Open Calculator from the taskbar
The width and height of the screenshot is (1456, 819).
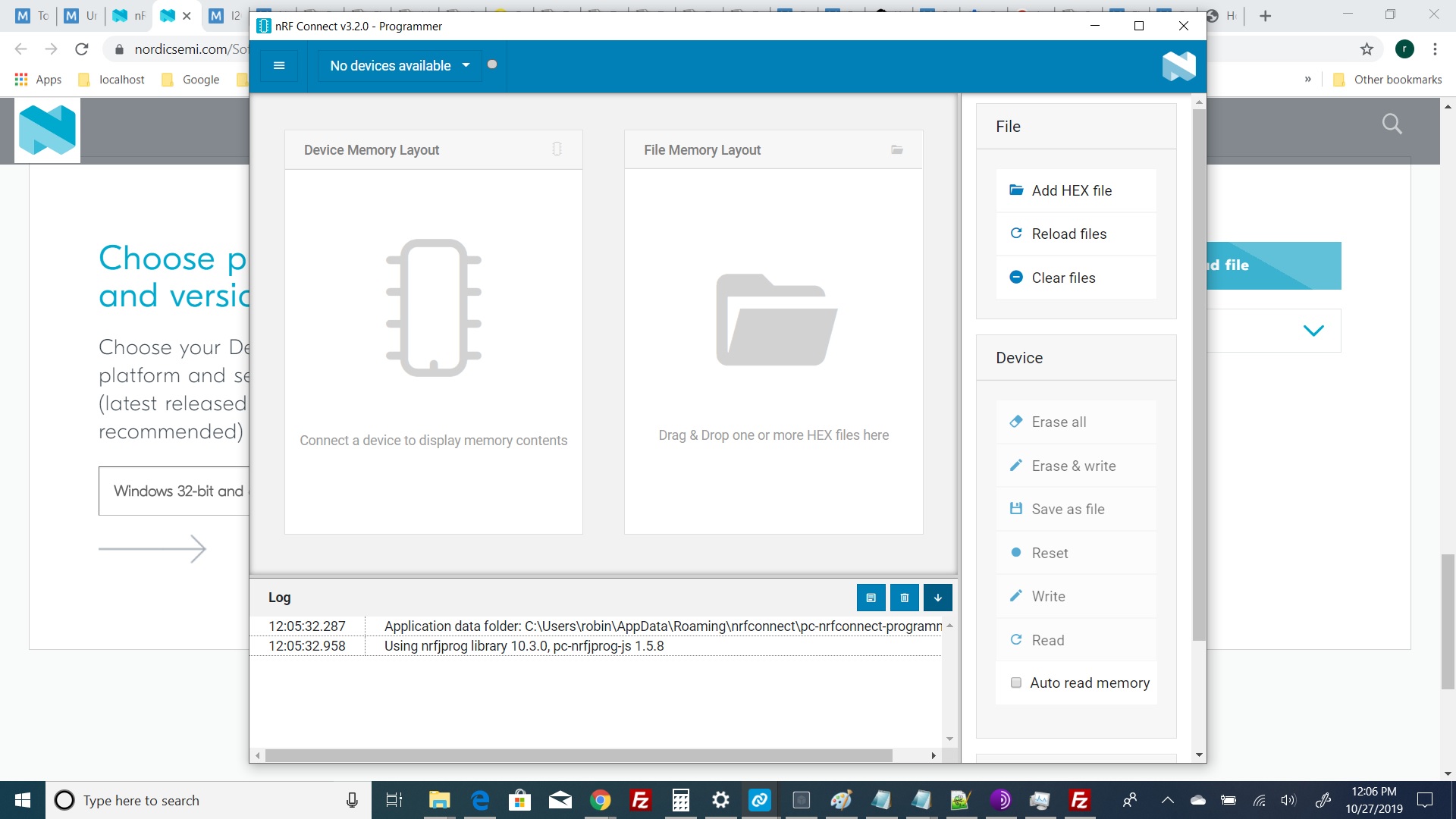point(681,800)
